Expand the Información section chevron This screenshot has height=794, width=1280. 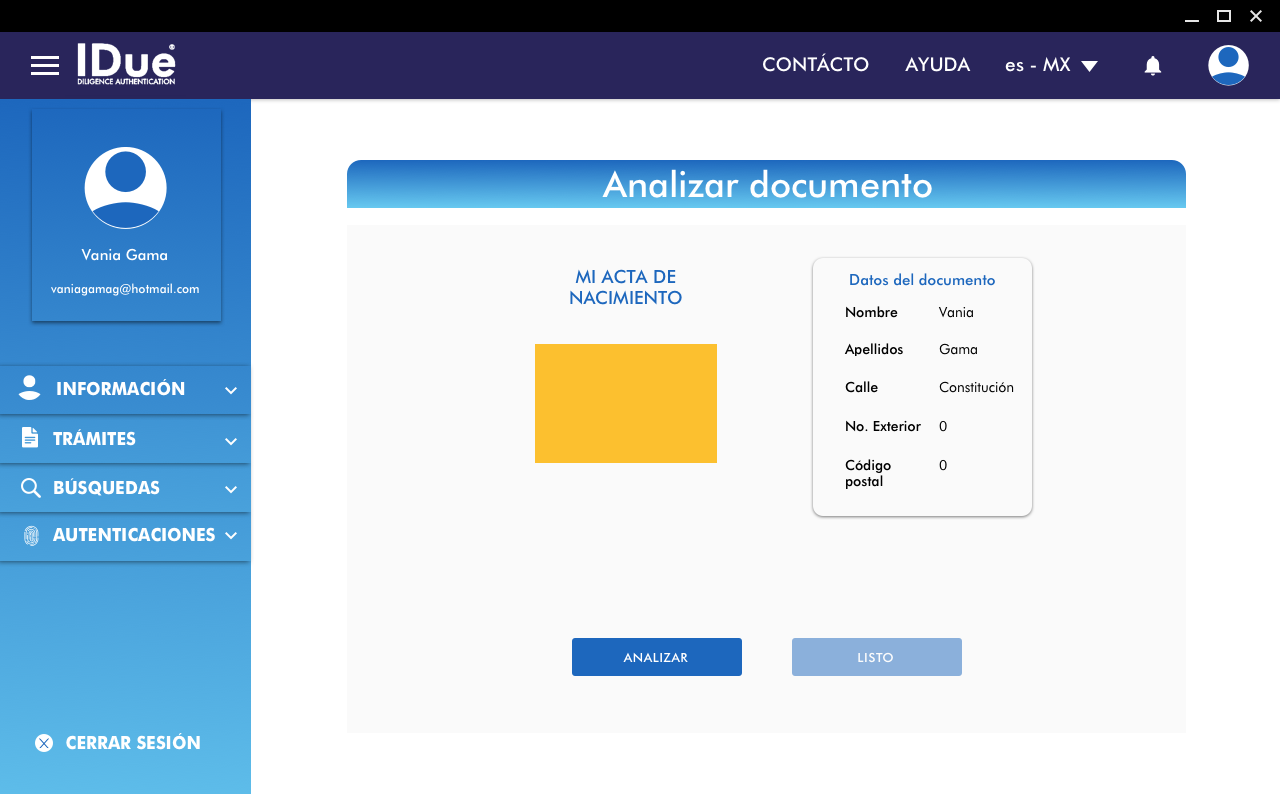231,390
